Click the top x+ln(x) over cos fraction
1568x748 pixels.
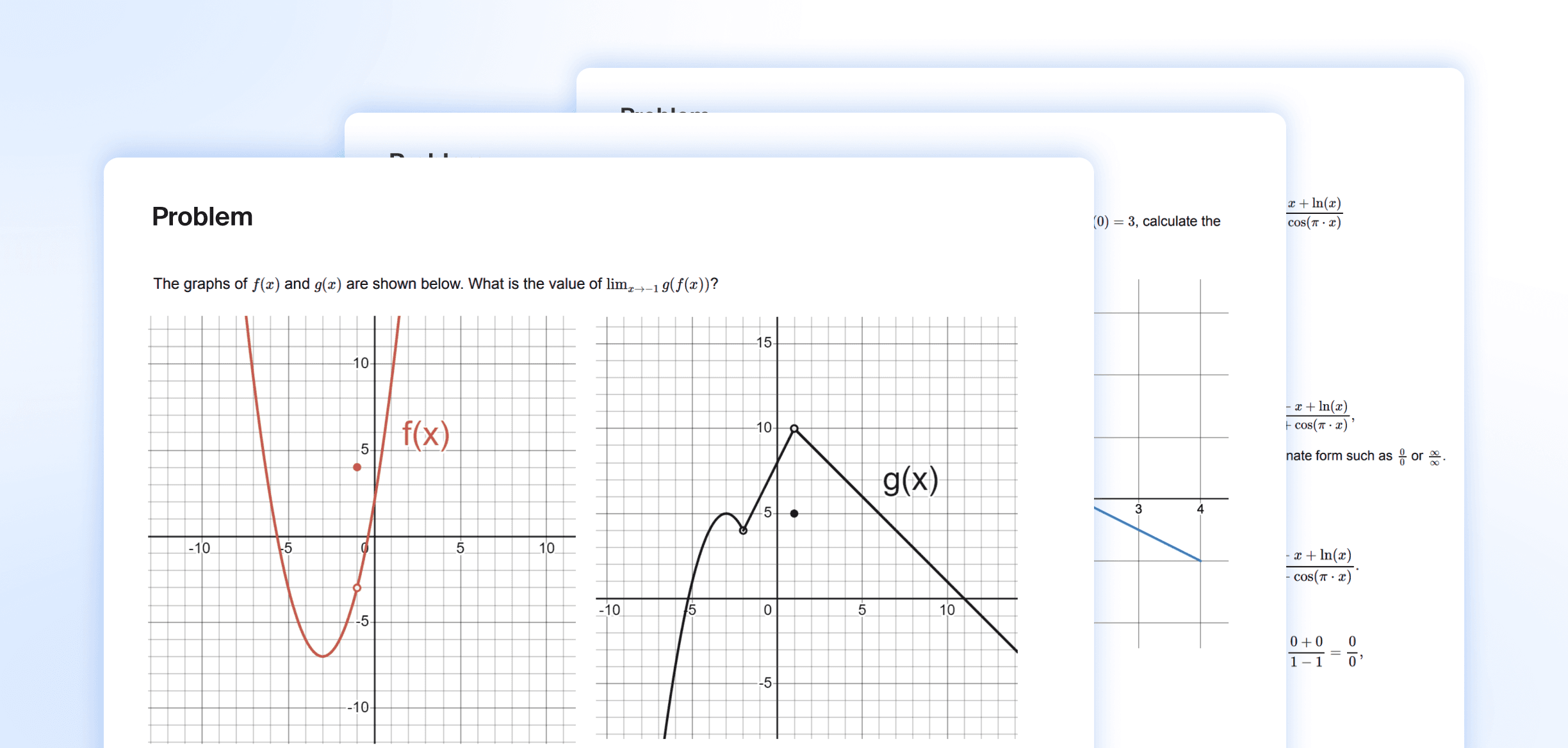click(1314, 213)
